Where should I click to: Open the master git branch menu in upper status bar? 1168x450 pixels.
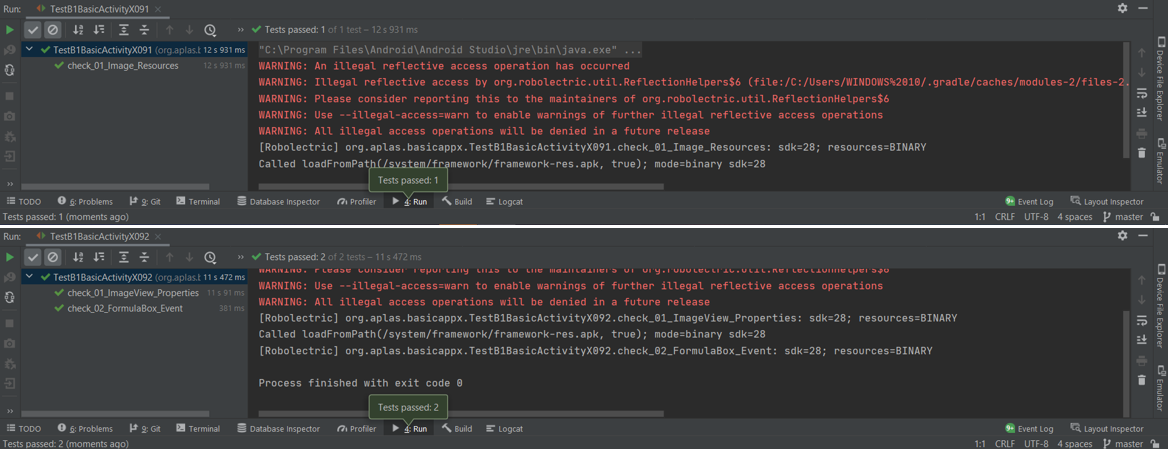coord(1128,217)
